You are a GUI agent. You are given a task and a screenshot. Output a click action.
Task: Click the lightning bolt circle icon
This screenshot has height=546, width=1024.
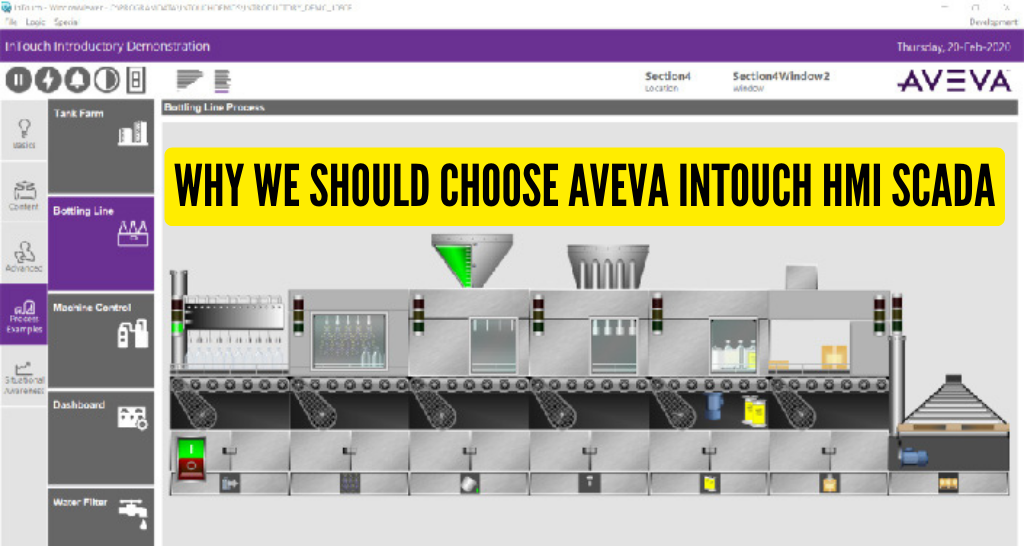click(48, 80)
